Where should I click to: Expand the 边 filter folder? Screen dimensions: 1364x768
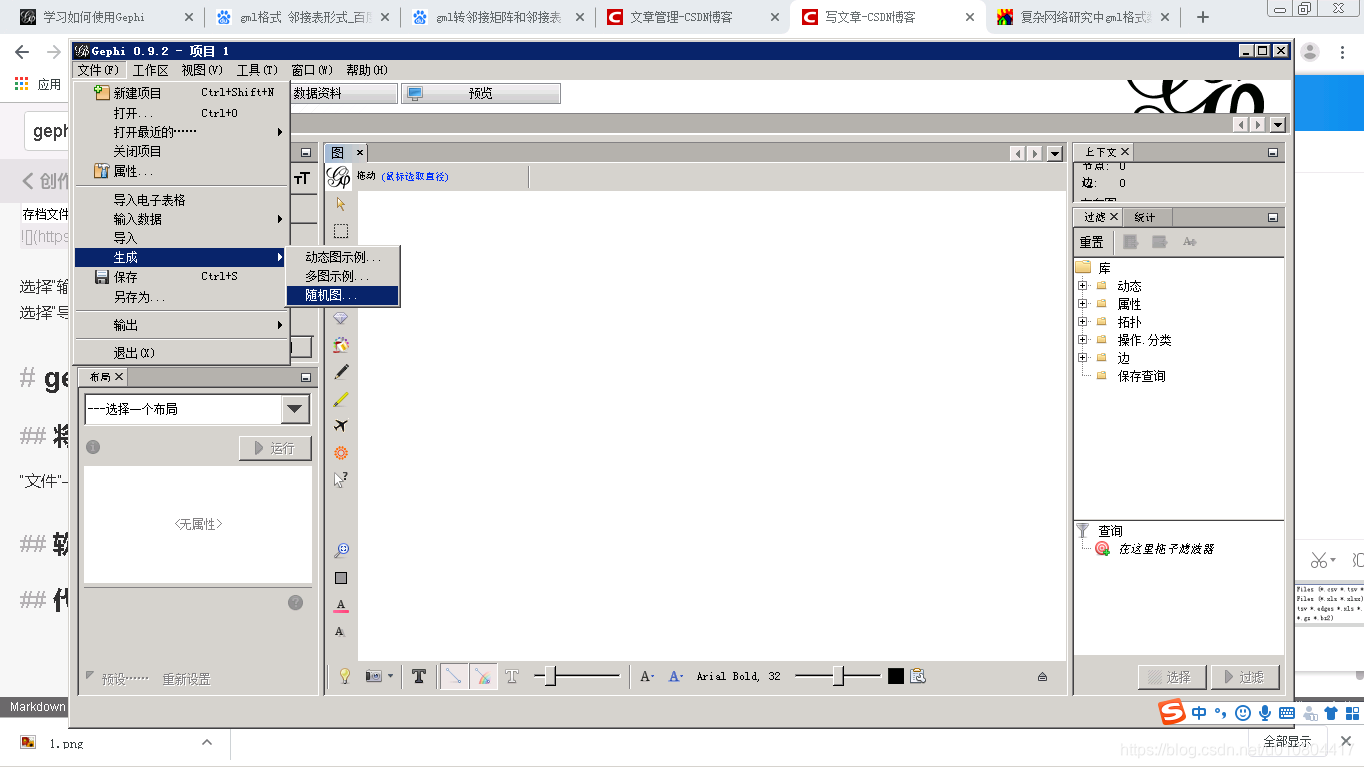point(1083,358)
